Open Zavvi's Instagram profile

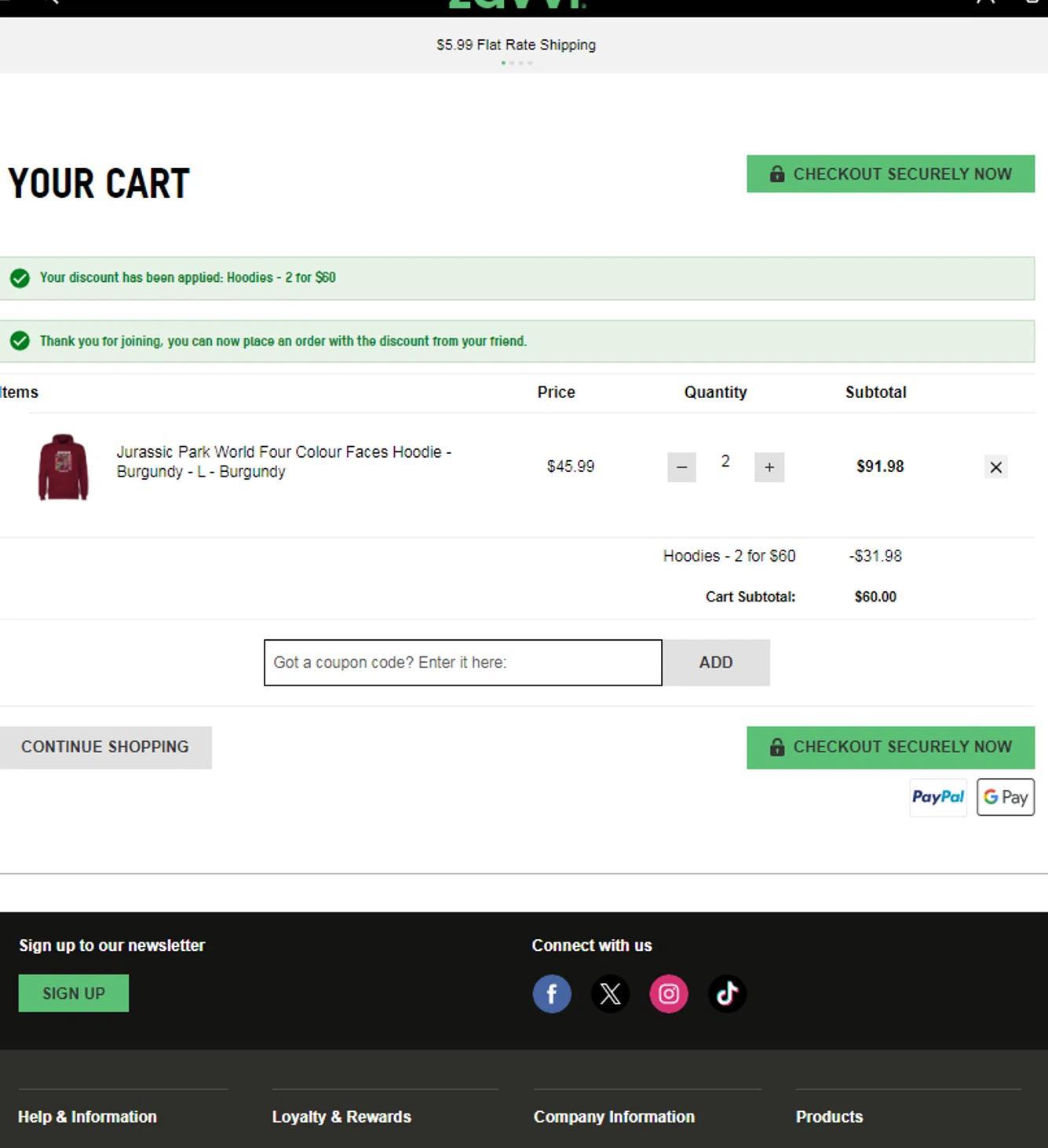tap(669, 994)
